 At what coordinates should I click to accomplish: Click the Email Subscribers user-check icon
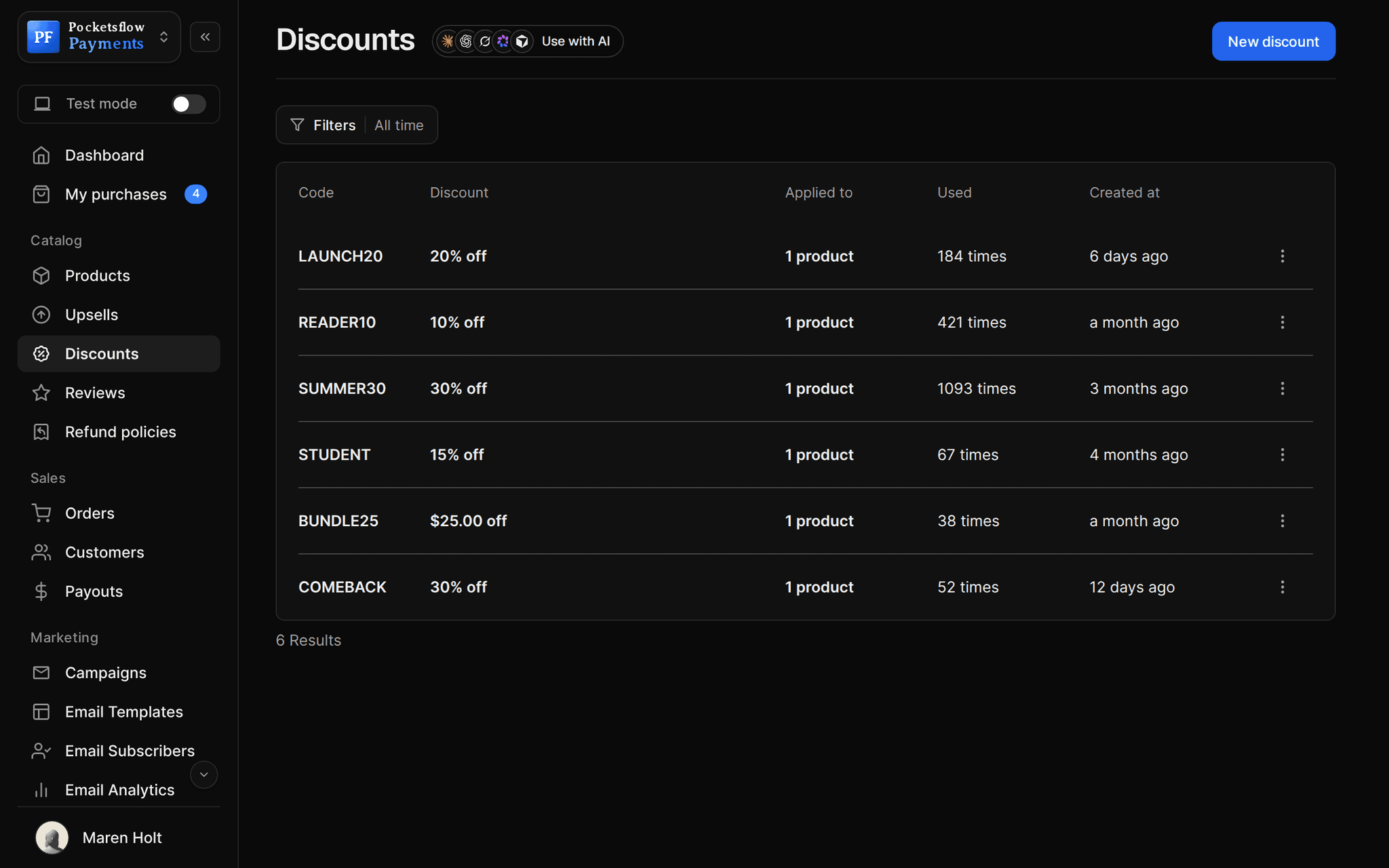pyautogui.click(x=41, y=751)
